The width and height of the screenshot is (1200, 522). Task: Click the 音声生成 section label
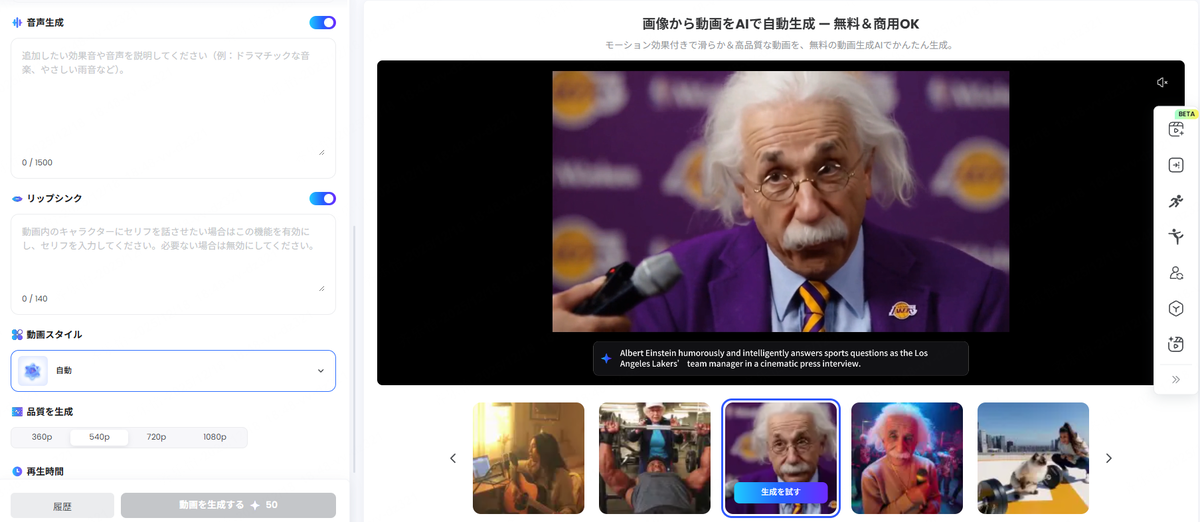point(45,22)
